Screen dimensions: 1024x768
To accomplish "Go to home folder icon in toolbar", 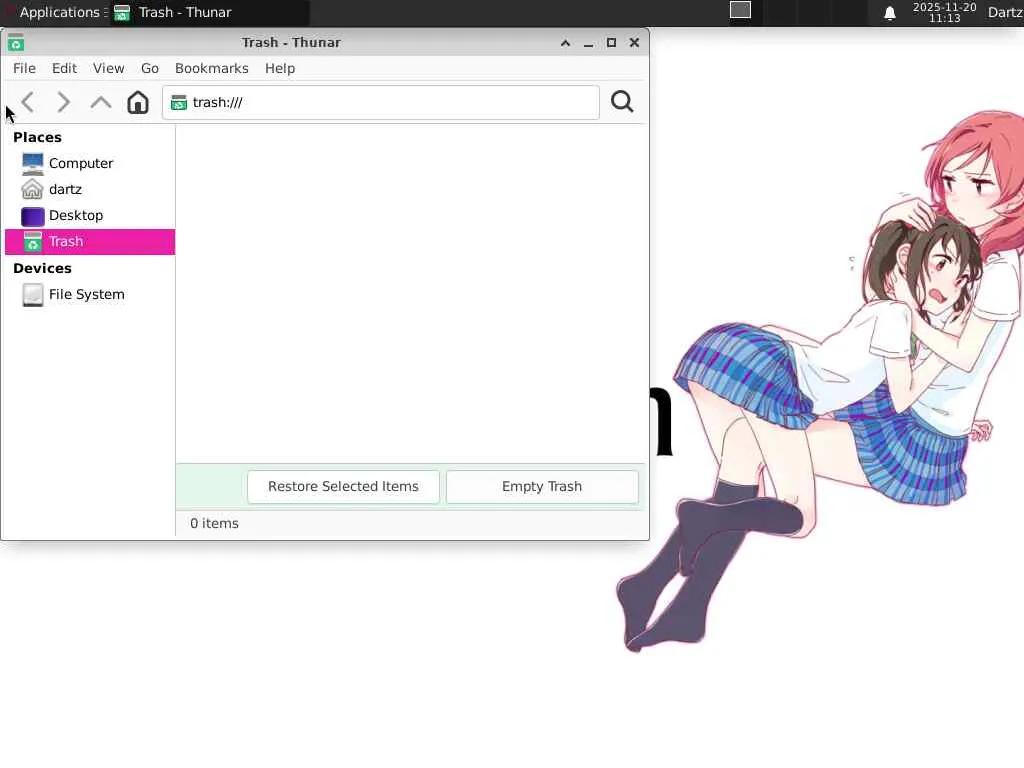I will pyautogui.click(x=138, y=103).
